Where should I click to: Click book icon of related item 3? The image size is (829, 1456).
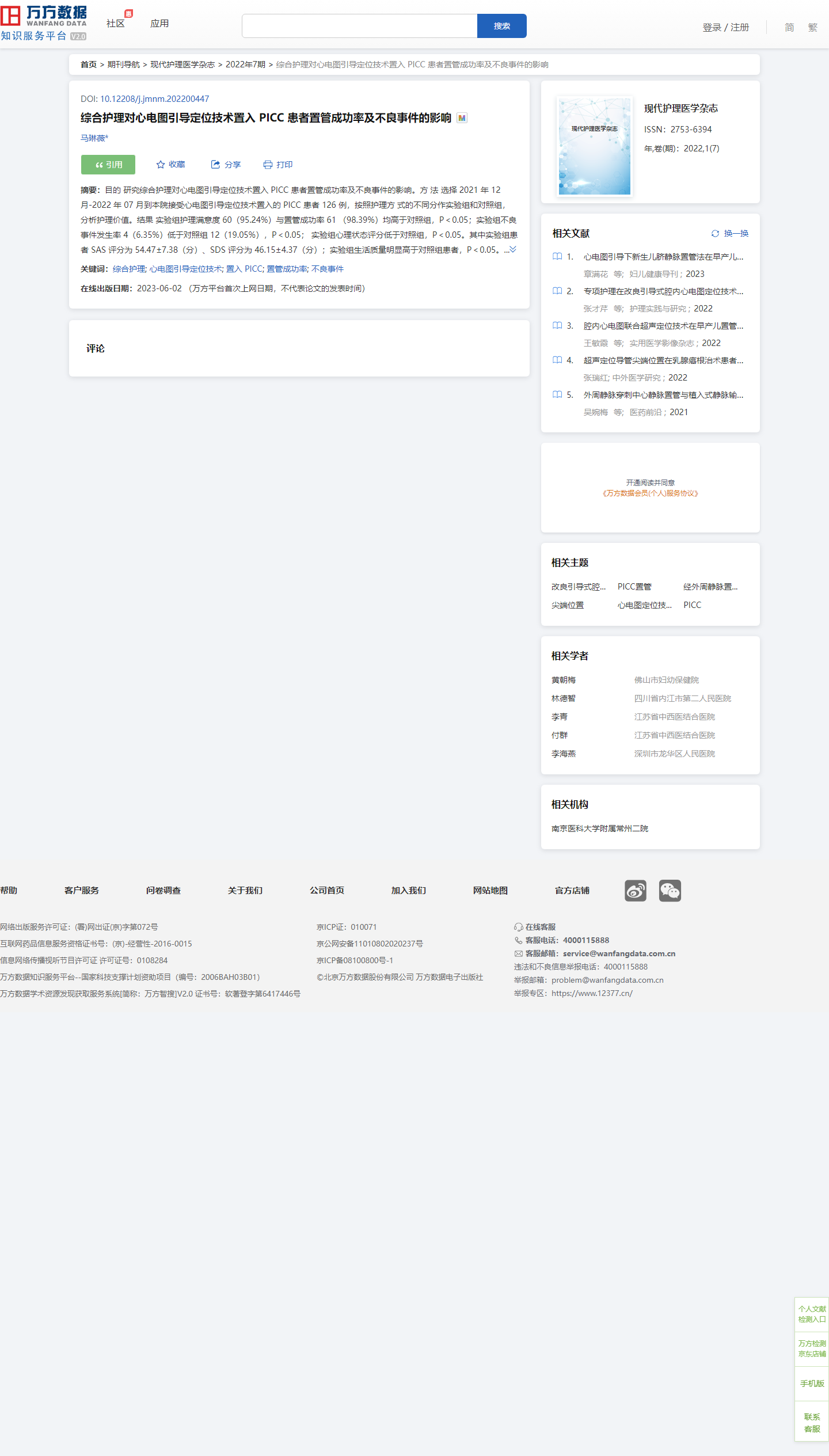tap(557, 326)
